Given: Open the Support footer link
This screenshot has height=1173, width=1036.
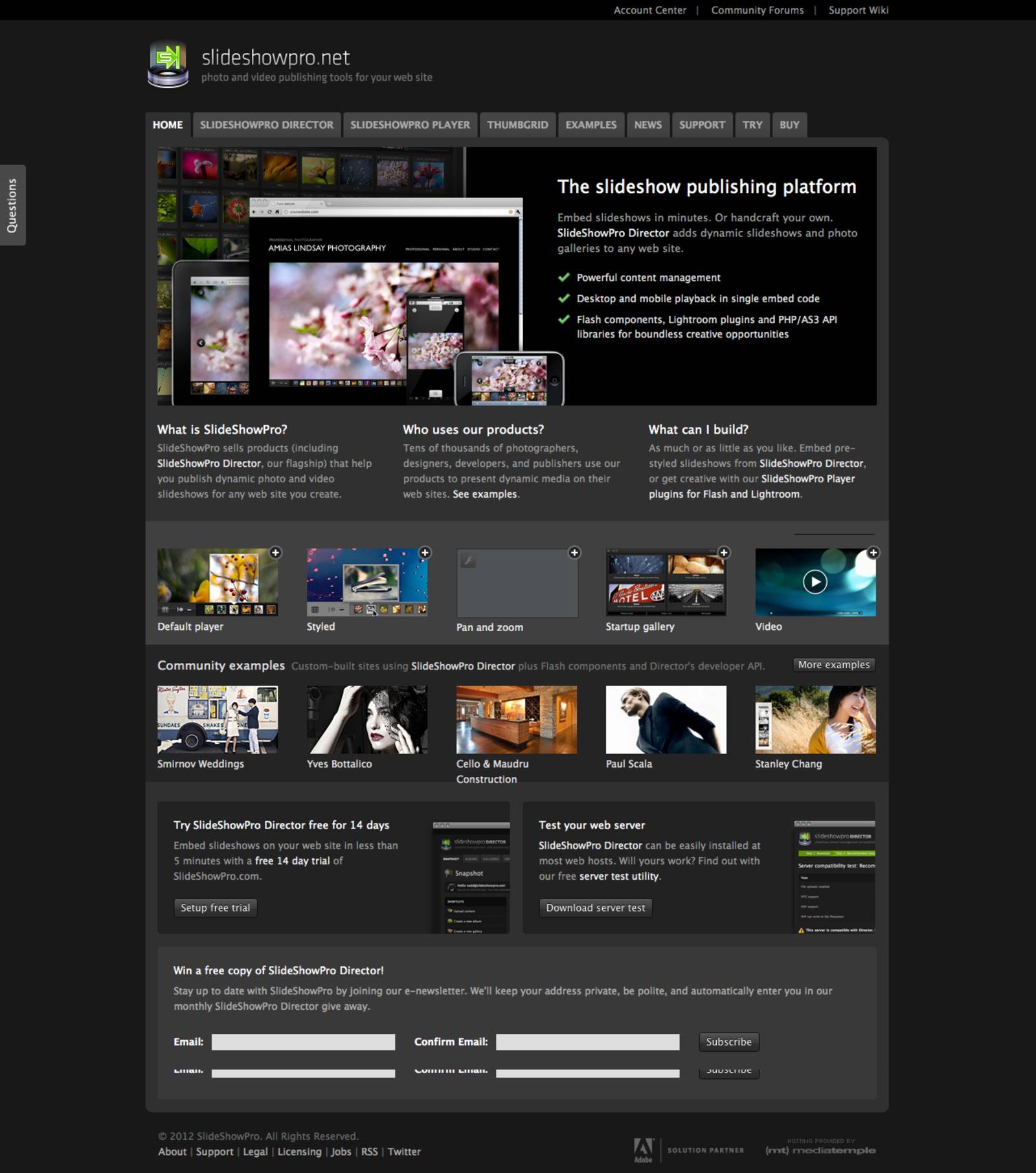Looking at the screenshot, I should 215,1152.
